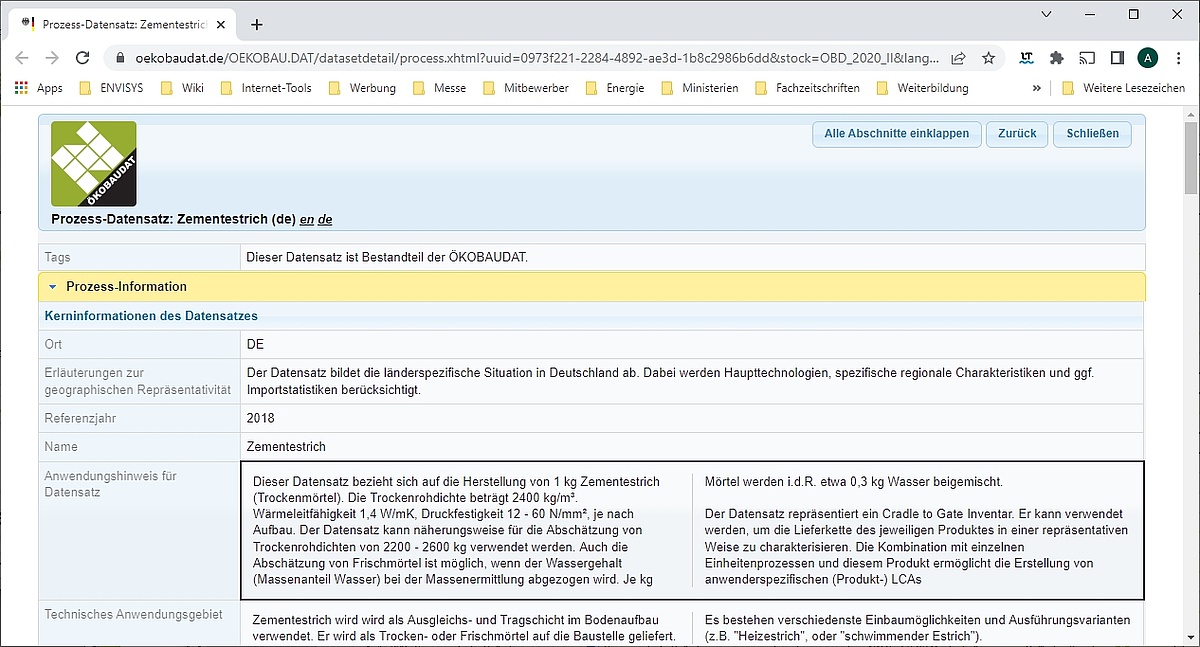Open the Weitere Lesezeichen folder

[1123, 88]
